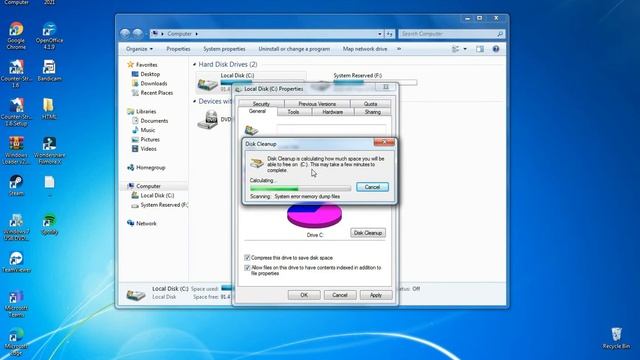The image size is (640, 360).
Task: Expand toolbar overflow chevron
Action: 399,49
